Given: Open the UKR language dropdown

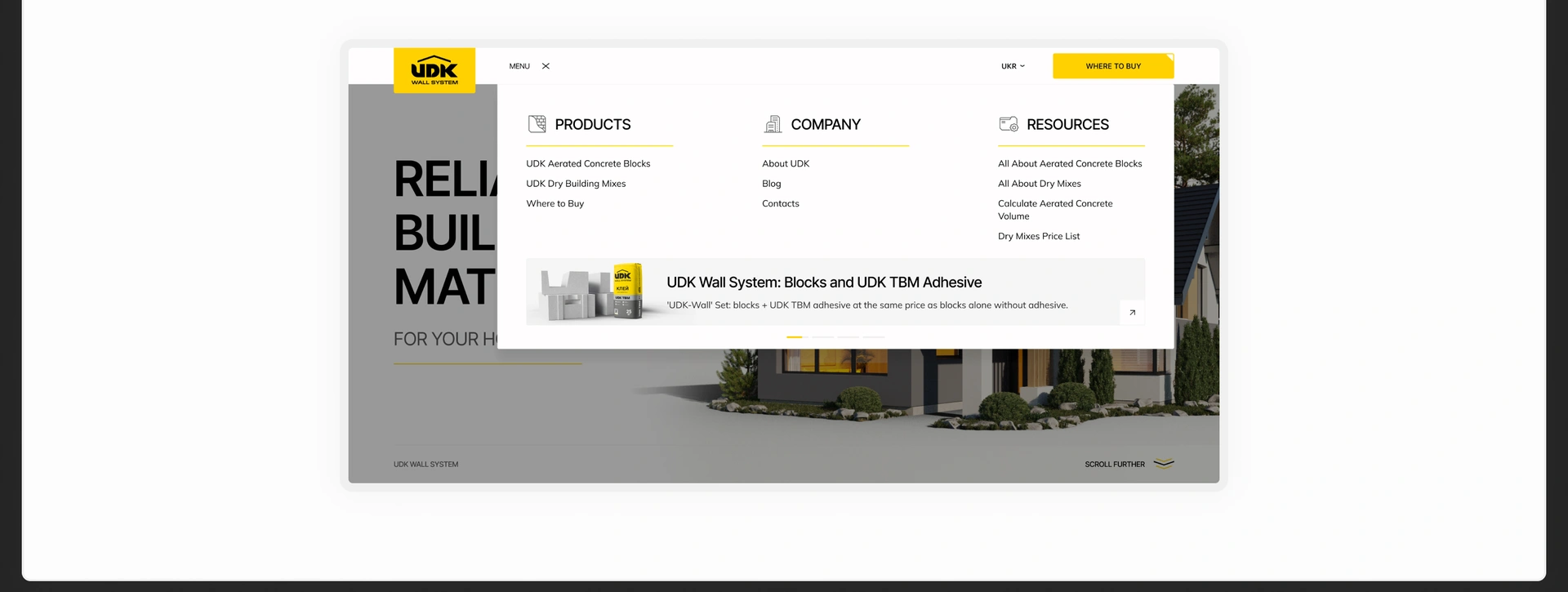Looking at the screenshot, I should [x=1013, y=66].
